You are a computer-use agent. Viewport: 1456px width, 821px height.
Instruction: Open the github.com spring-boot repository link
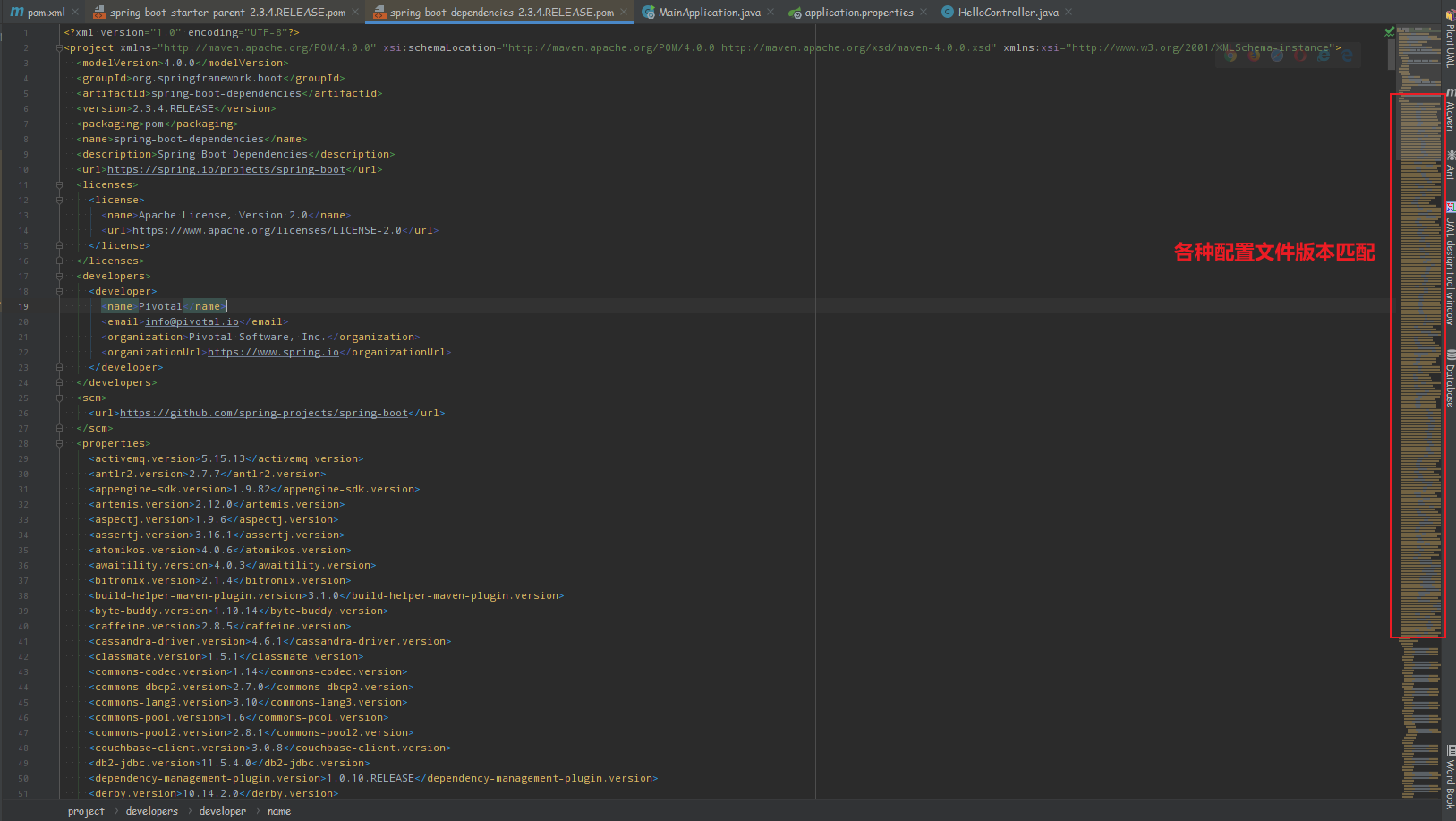[x=264, y=413]
